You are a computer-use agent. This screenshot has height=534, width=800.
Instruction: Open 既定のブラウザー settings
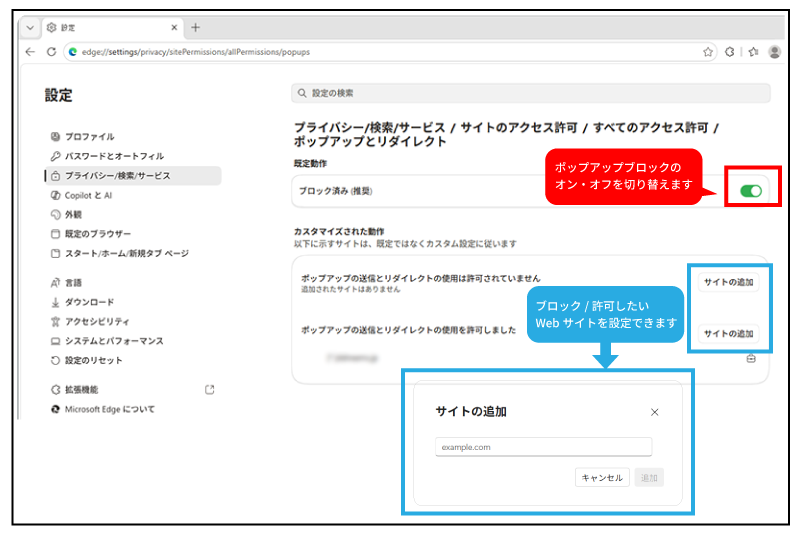coord(133,234)
